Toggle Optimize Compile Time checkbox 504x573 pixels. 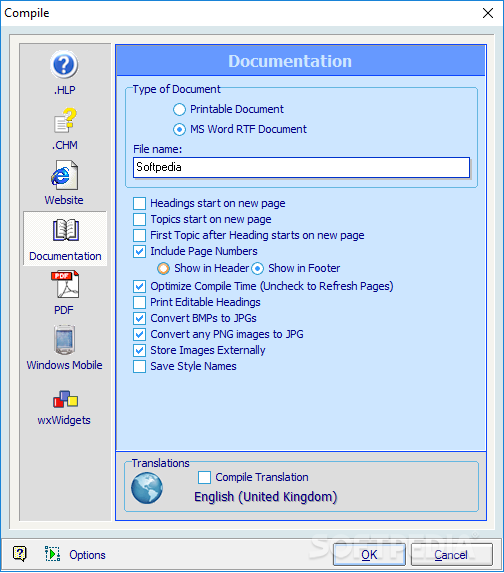point(139,286)
